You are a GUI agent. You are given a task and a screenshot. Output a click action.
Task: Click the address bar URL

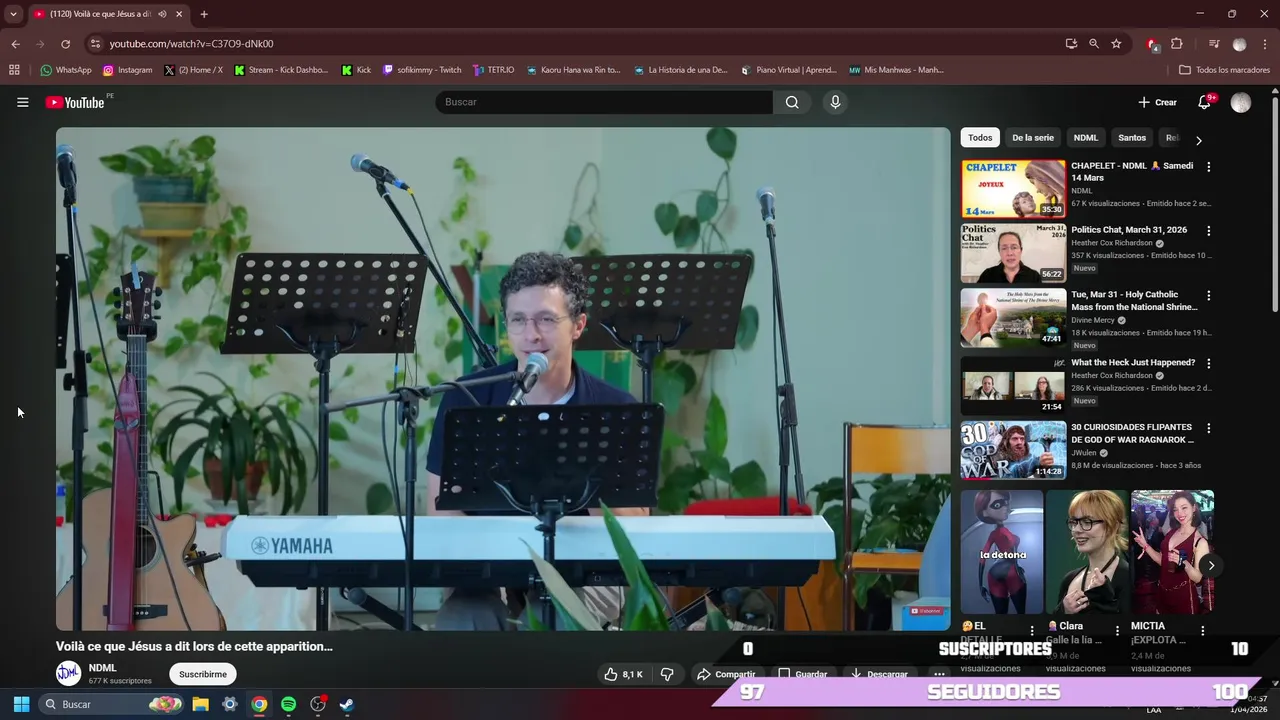tap(191, 44)
